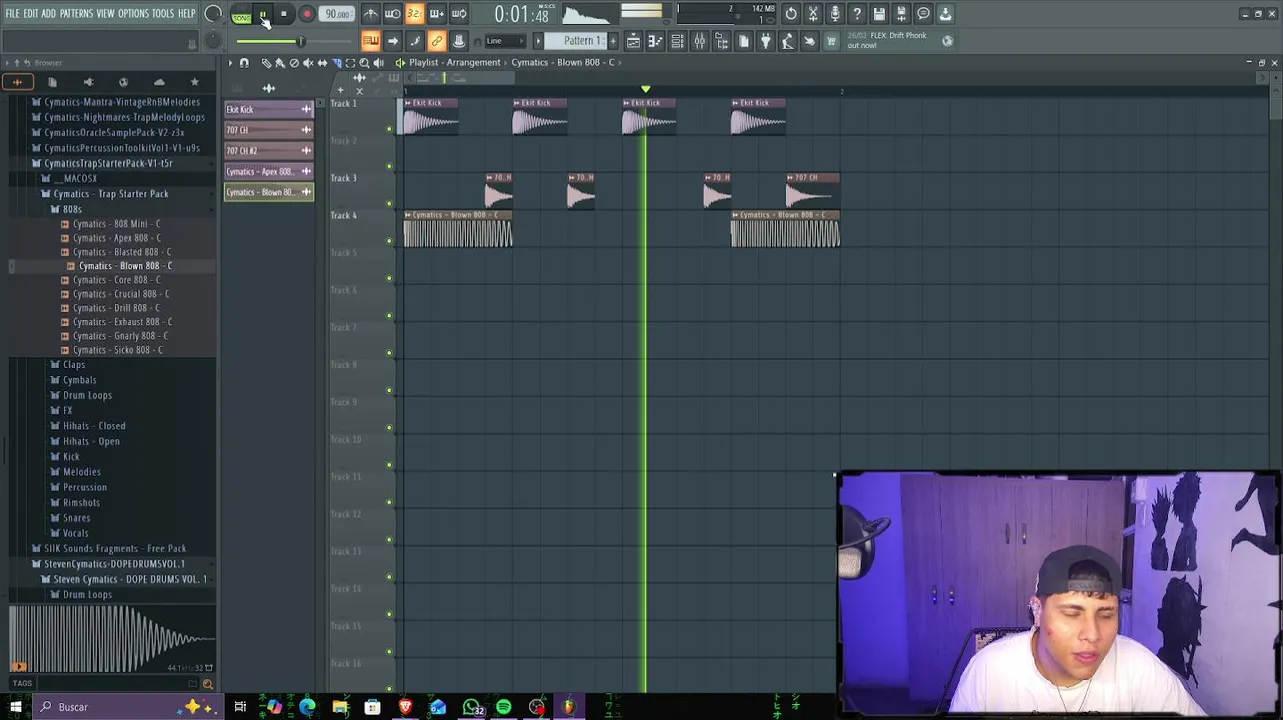Mute Track 5 with its green dot
The image size is (1283, 720).
389,278
